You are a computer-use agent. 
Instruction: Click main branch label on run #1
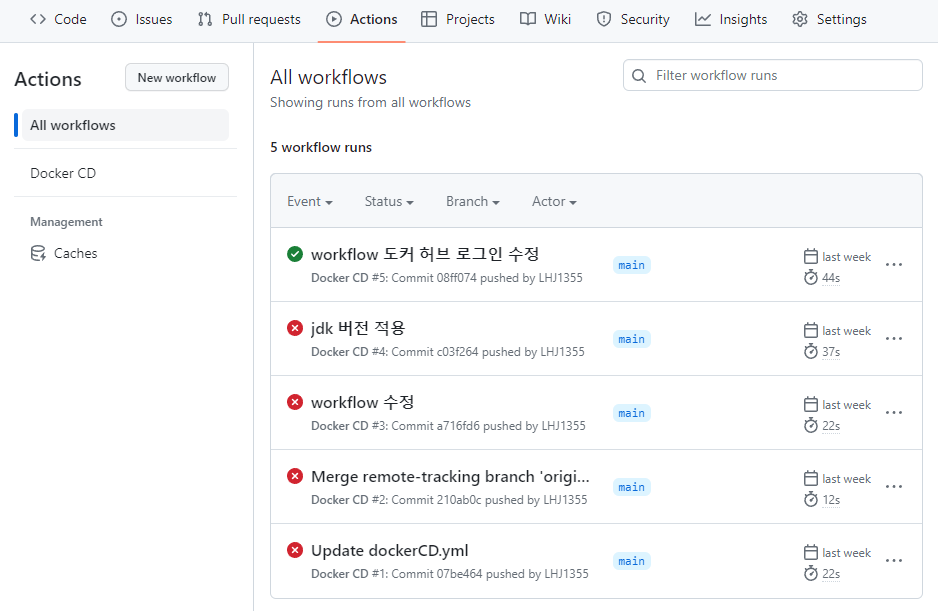click(632, 561)
